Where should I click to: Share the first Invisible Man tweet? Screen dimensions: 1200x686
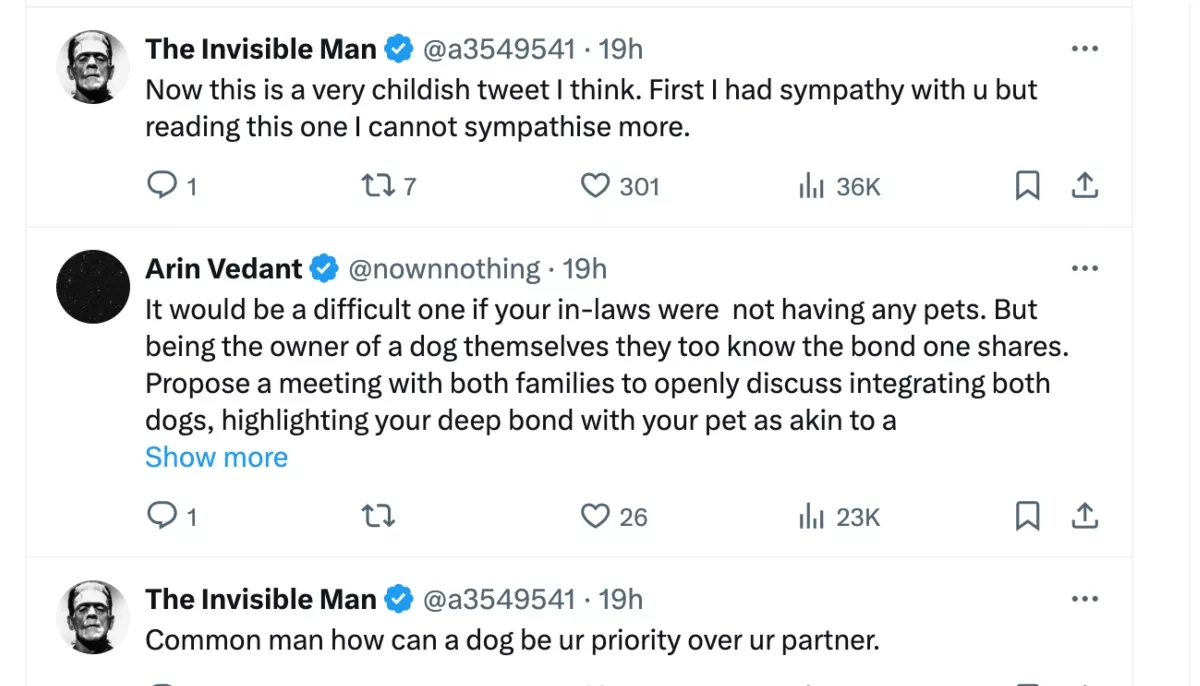[x=1085, y=186]
